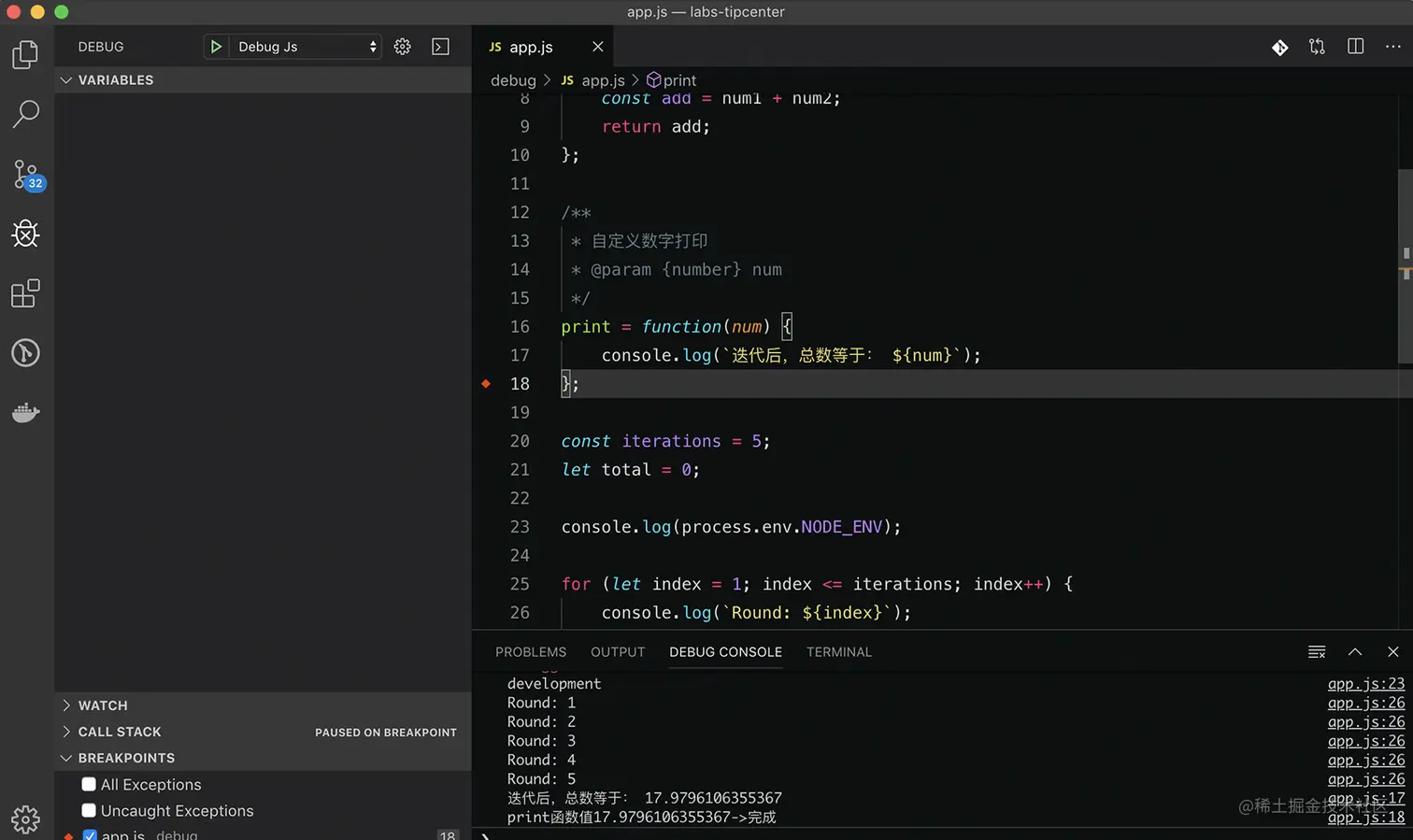
Task: Open source link beside Round: 1
Action: (1365, 703)
